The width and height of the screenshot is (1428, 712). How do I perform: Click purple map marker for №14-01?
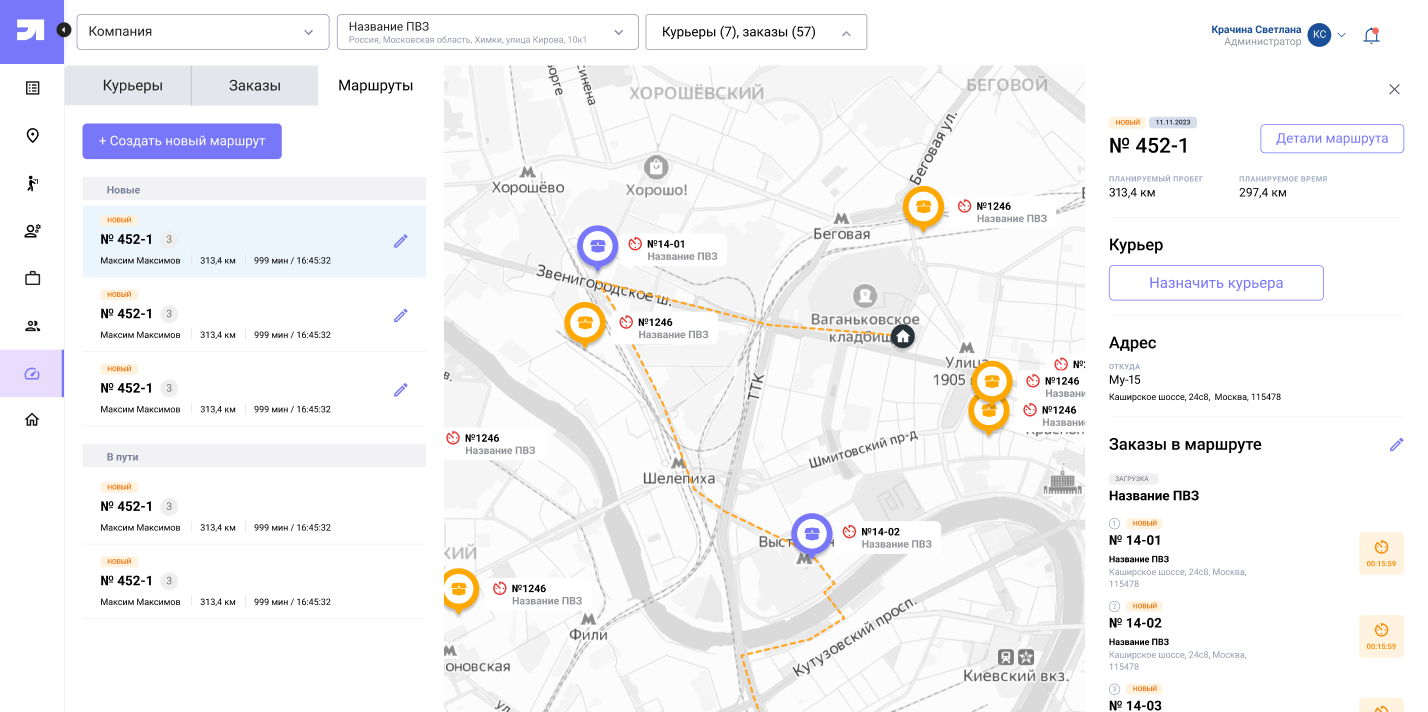pyautogui.click(x=598, y=245)
